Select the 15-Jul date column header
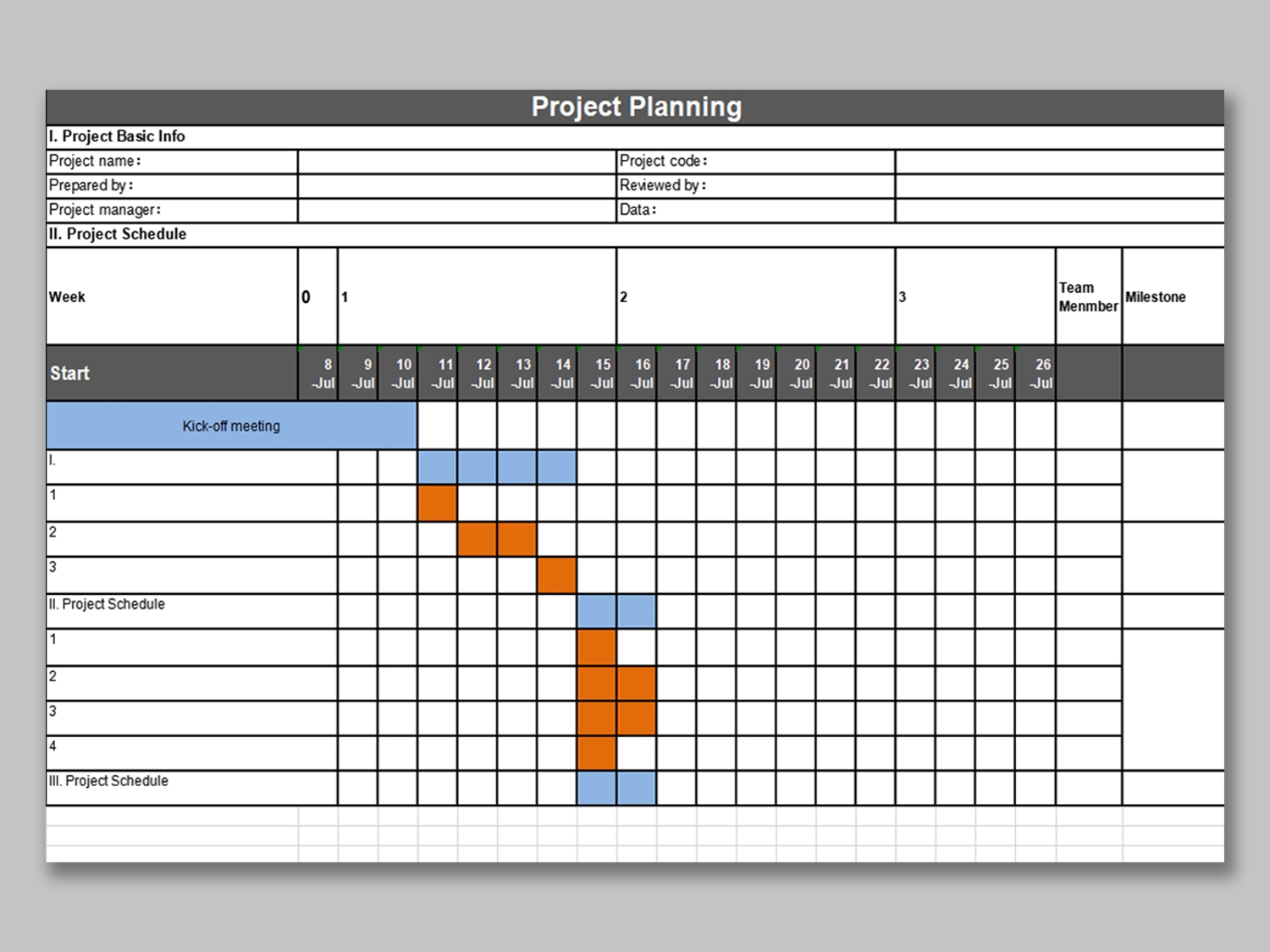The image size is (1270, 952). point(597,373)
